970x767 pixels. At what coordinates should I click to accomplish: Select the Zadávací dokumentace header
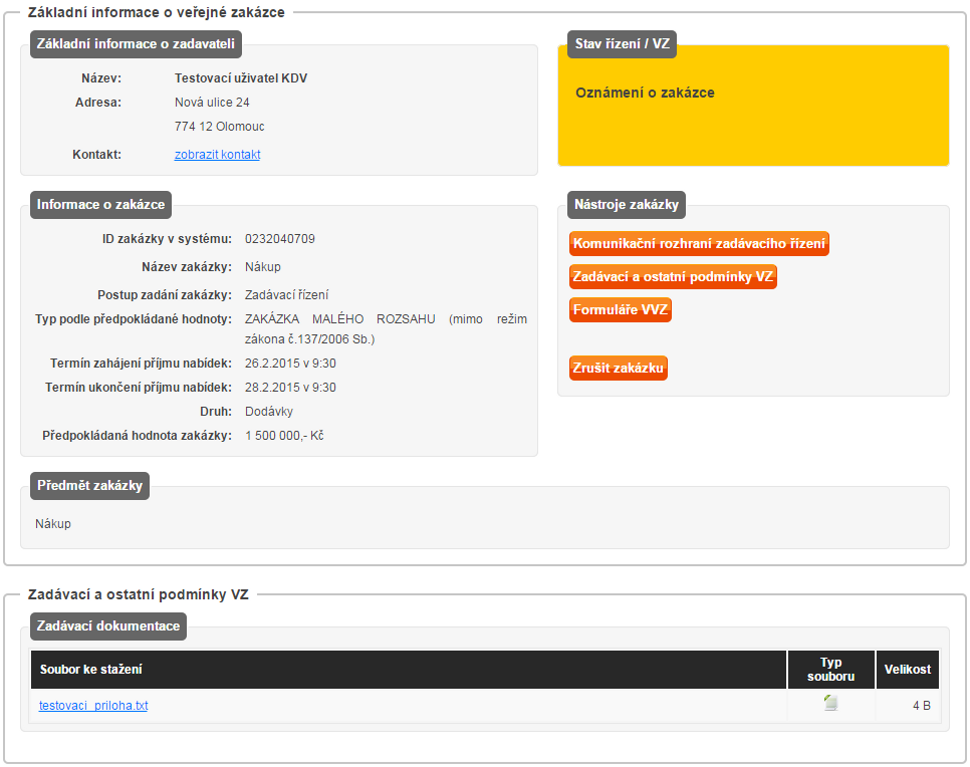click(108, 627)
